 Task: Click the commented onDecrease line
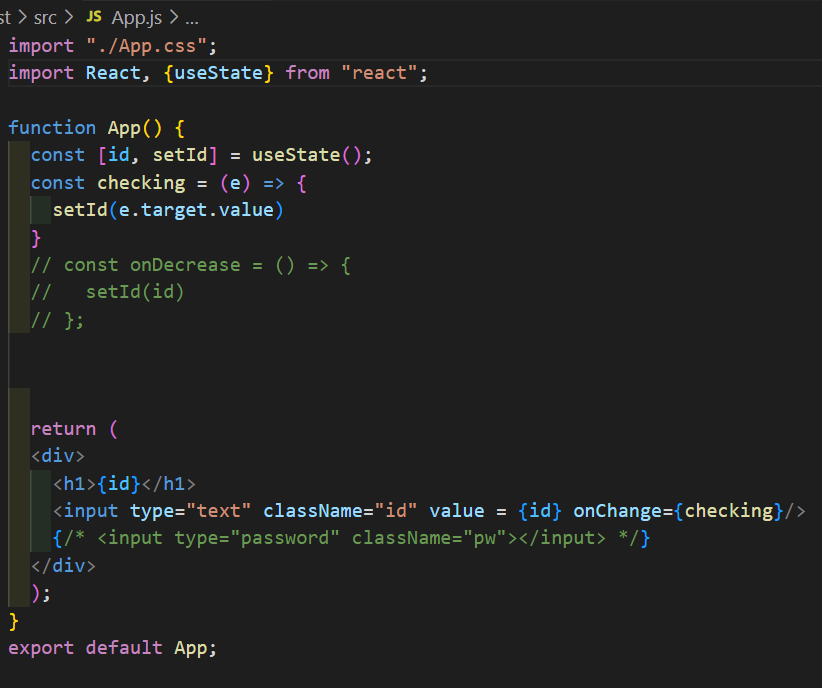(191, 265)
